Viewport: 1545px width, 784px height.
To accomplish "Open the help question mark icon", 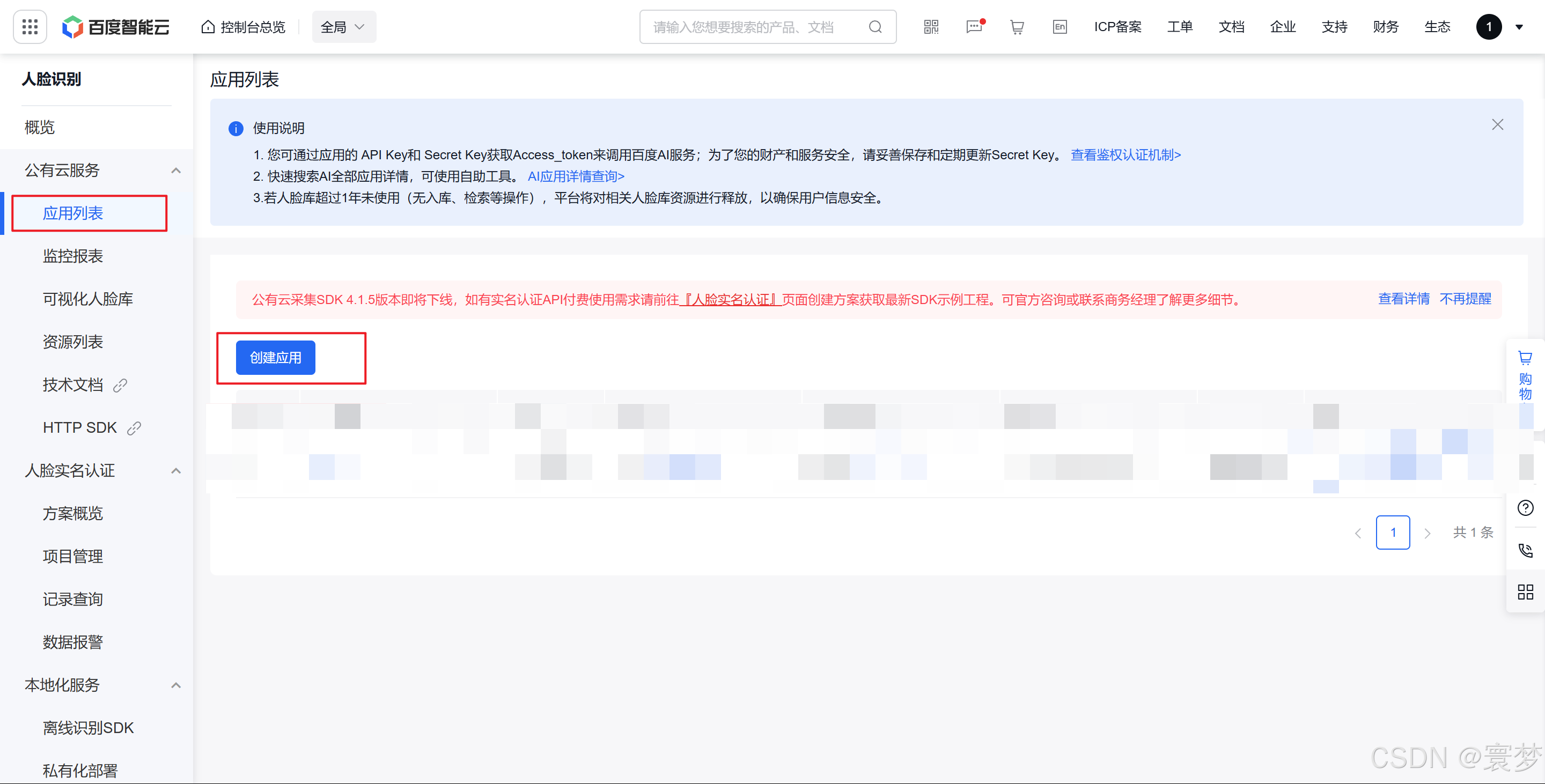I will point(1525,508).
